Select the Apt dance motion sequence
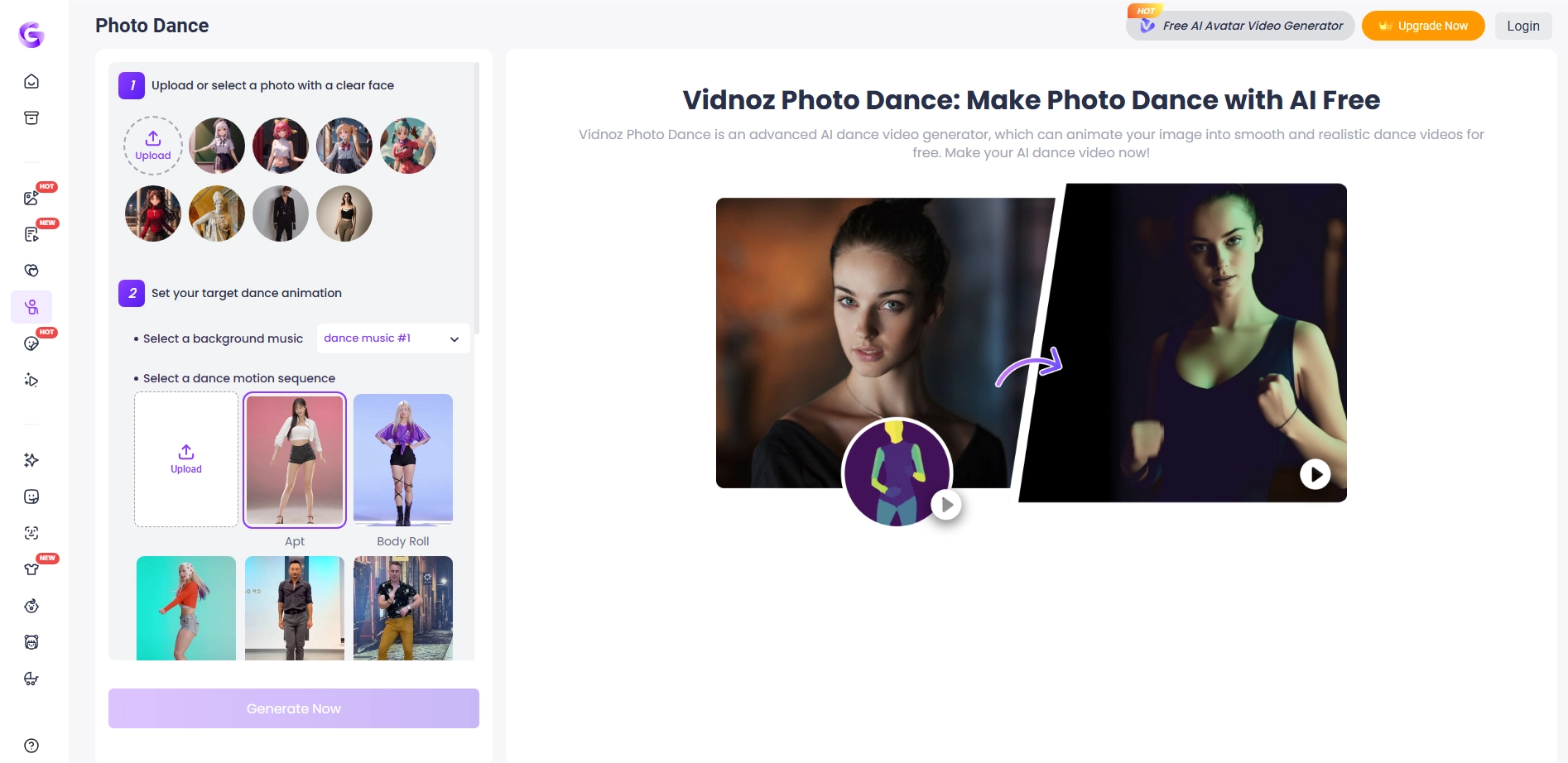Screen dimensions: 1568x763 294,459
